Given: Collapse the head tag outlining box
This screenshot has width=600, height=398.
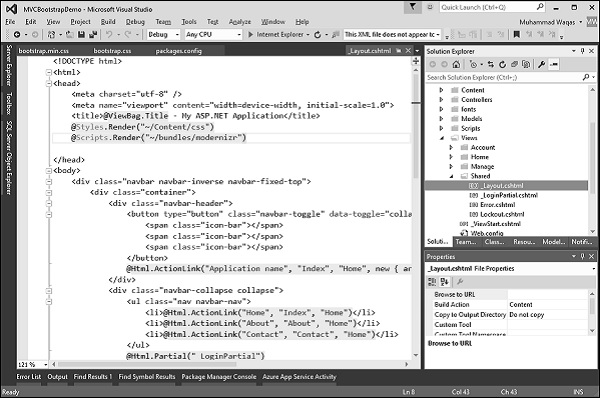Looking at the screenshot, I should (x=49, y=83).
